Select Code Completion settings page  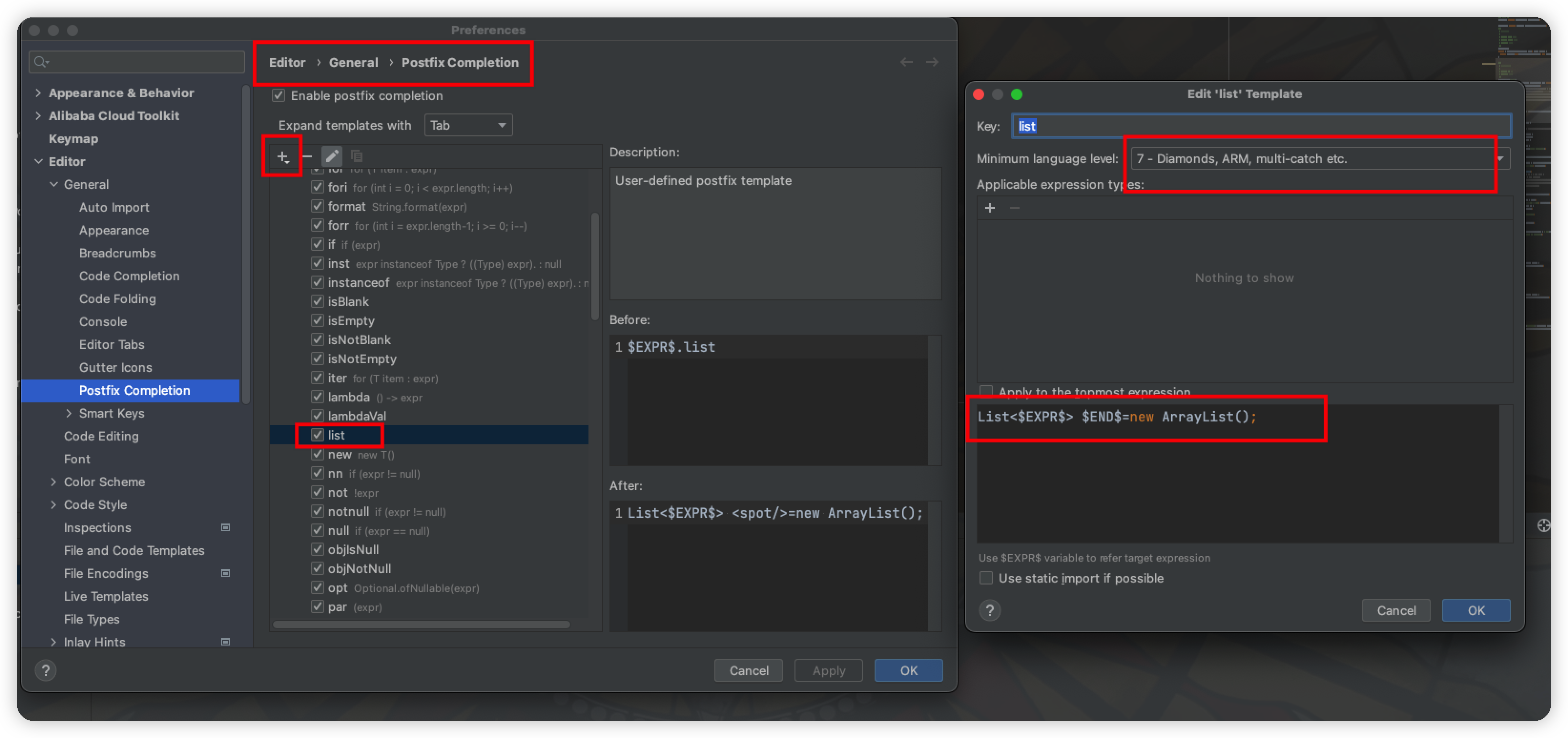(x=129, y=276)
